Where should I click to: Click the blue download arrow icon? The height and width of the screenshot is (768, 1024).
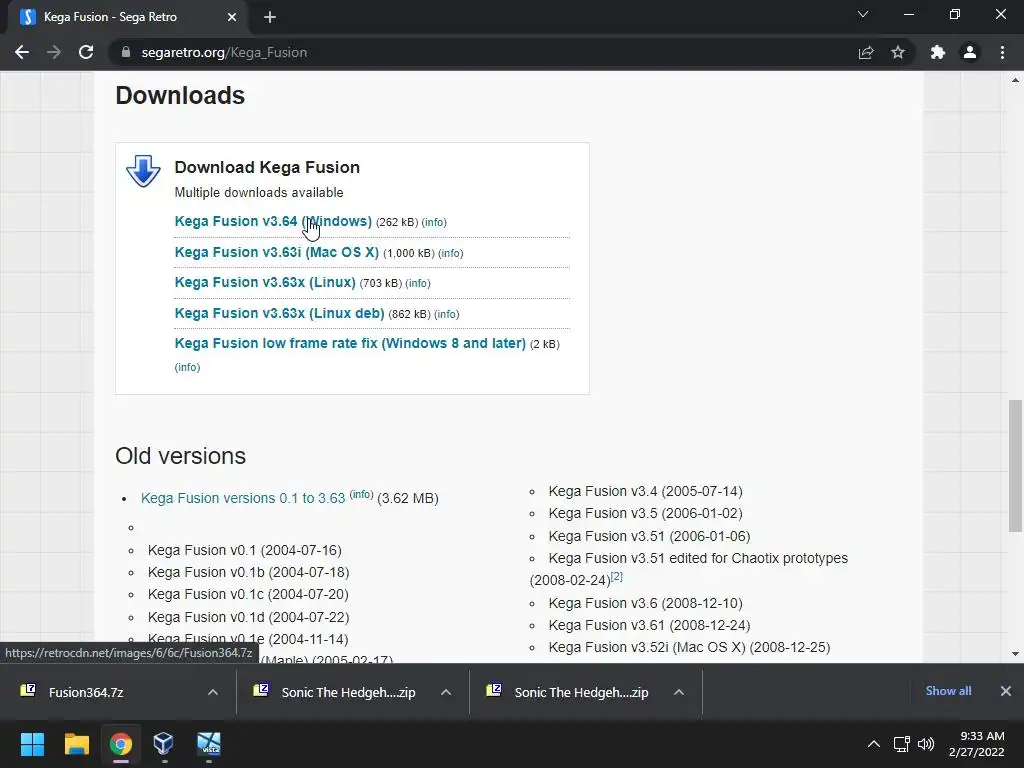143,171
